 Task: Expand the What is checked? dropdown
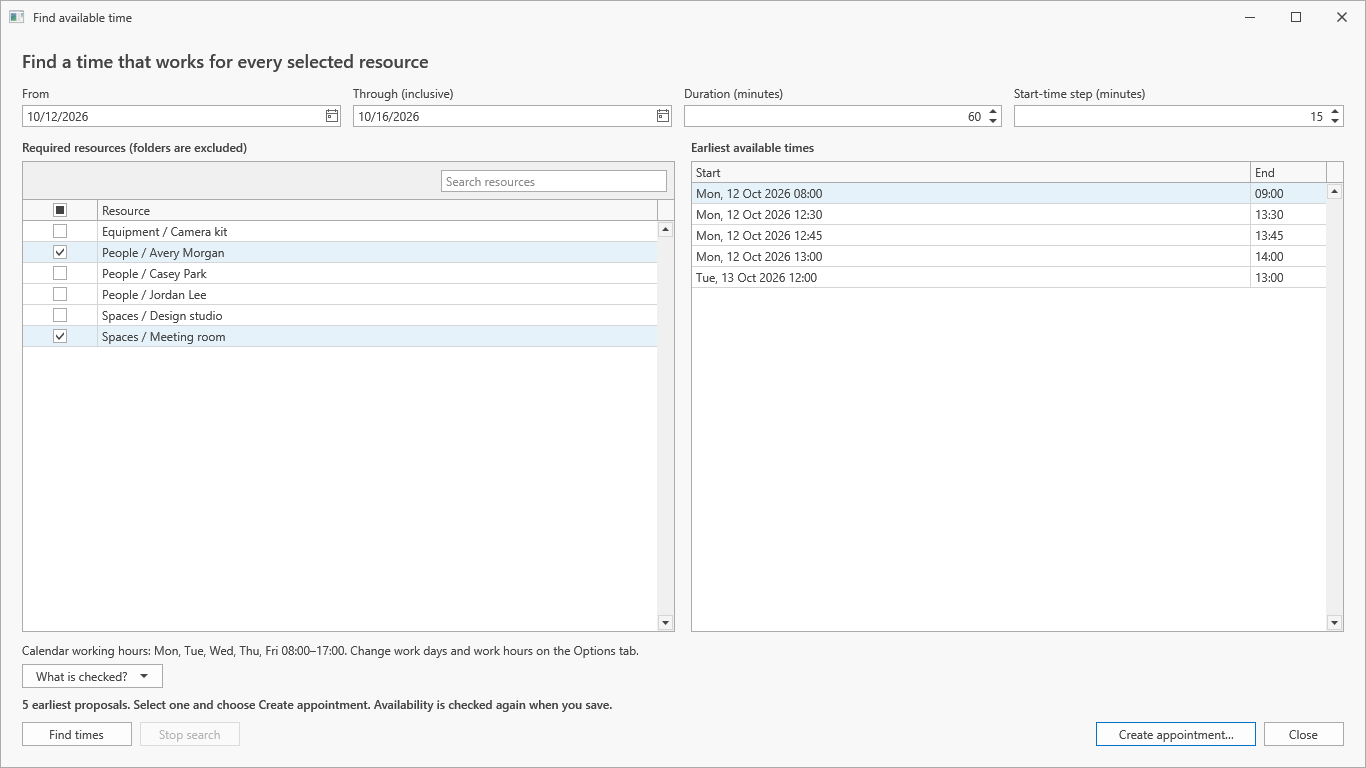[x=92, y=677]
